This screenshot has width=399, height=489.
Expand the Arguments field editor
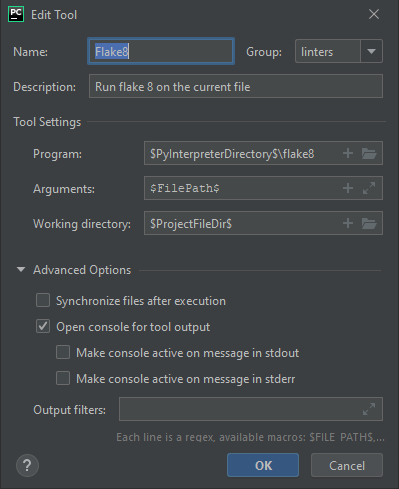tap(369, 188)
